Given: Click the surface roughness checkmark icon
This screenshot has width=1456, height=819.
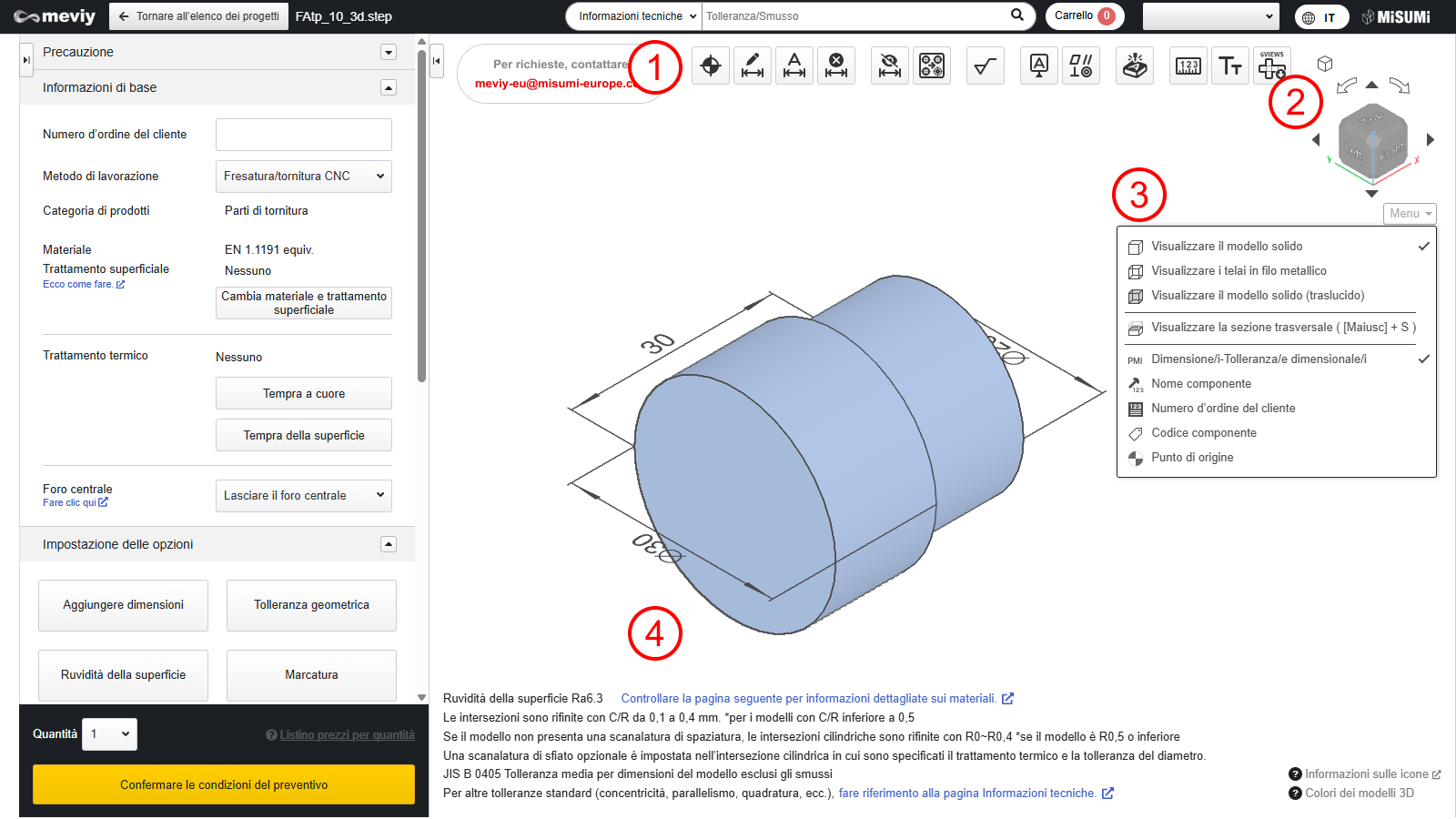Looking at the screenshot, I should (x=985, y=66).
